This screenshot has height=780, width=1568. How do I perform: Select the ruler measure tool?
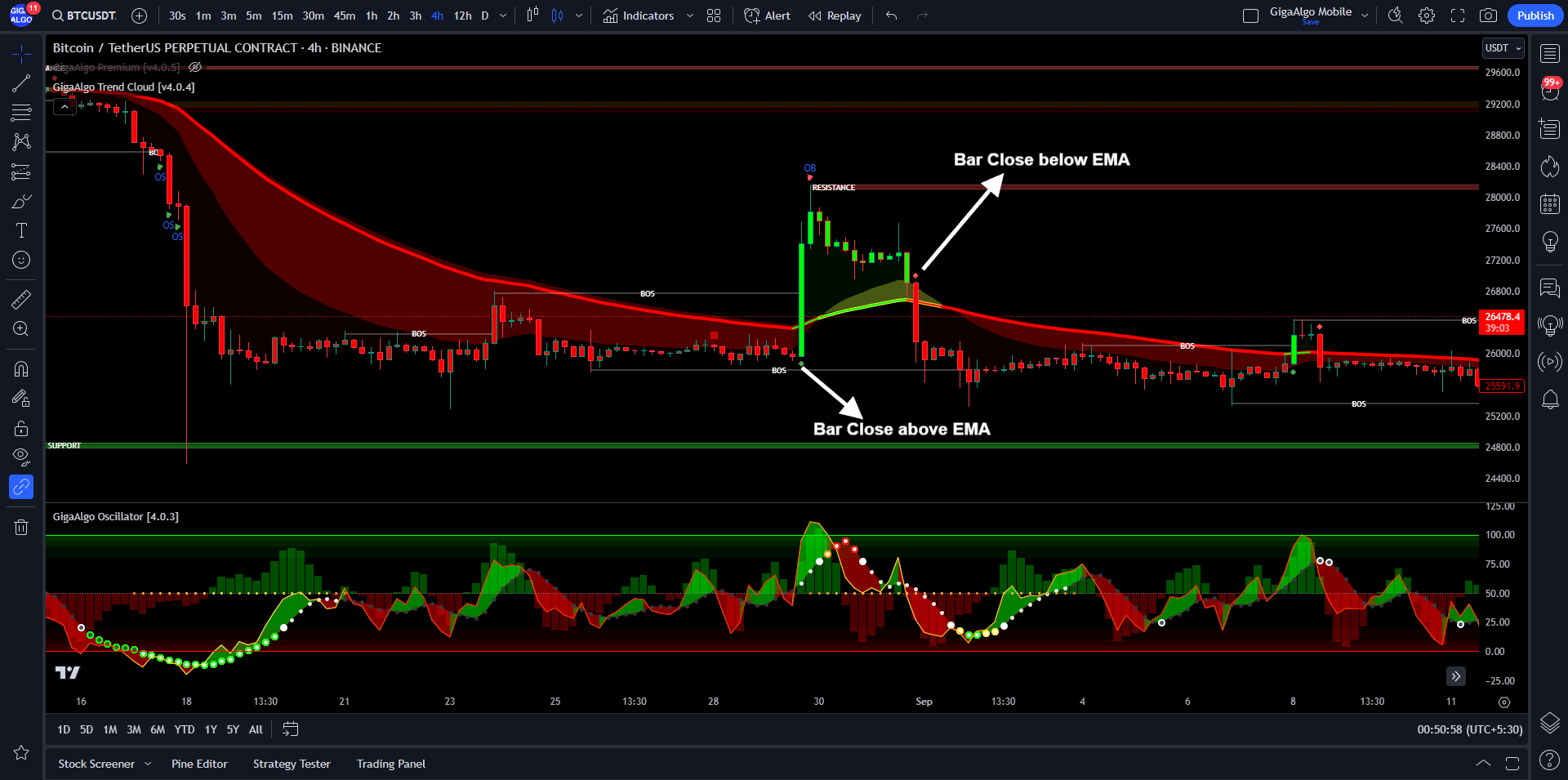21,299
